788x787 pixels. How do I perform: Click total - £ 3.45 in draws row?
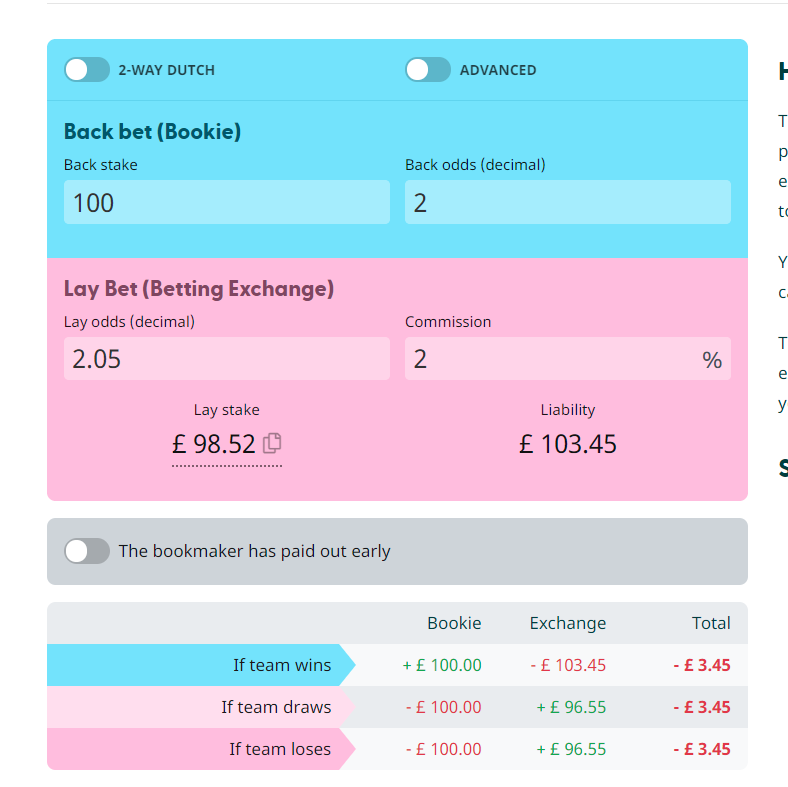702,707
